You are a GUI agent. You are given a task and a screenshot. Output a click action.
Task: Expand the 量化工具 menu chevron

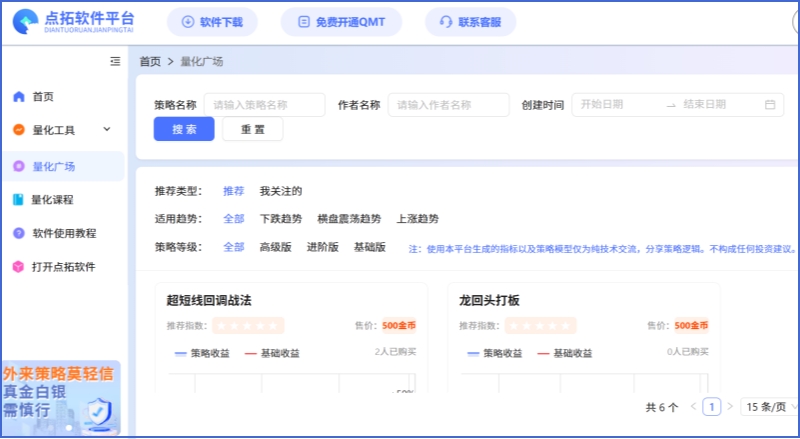click(107, 129)
